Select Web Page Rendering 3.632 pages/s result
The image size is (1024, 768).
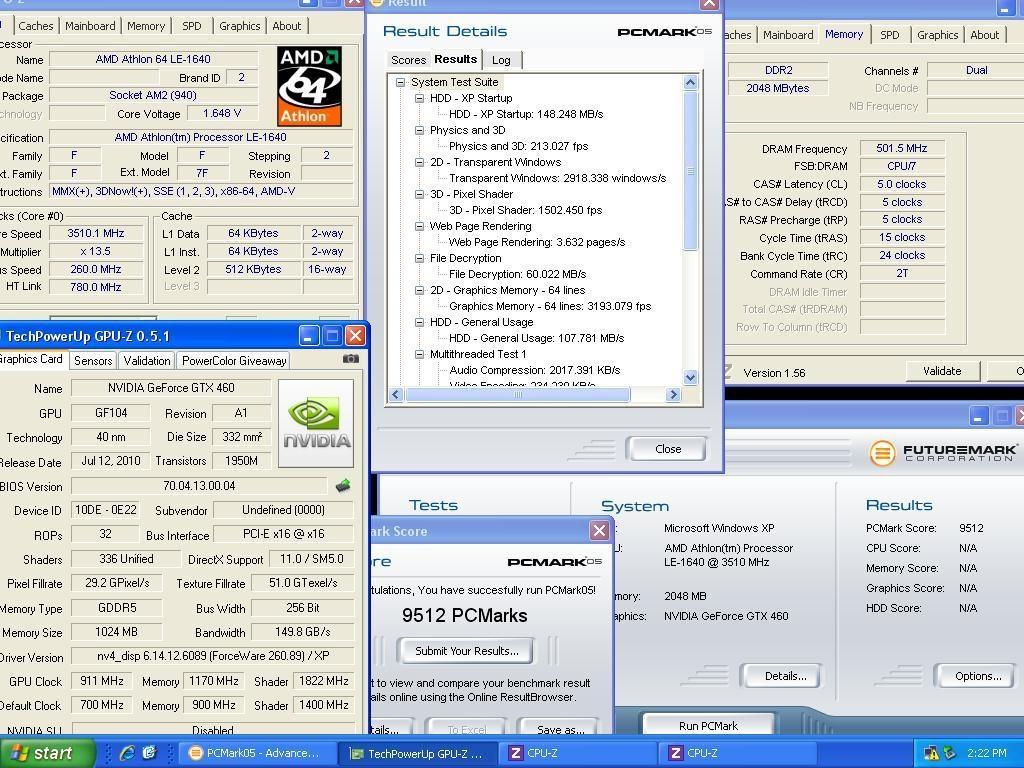pyautogui.click(x=537, y=242)
